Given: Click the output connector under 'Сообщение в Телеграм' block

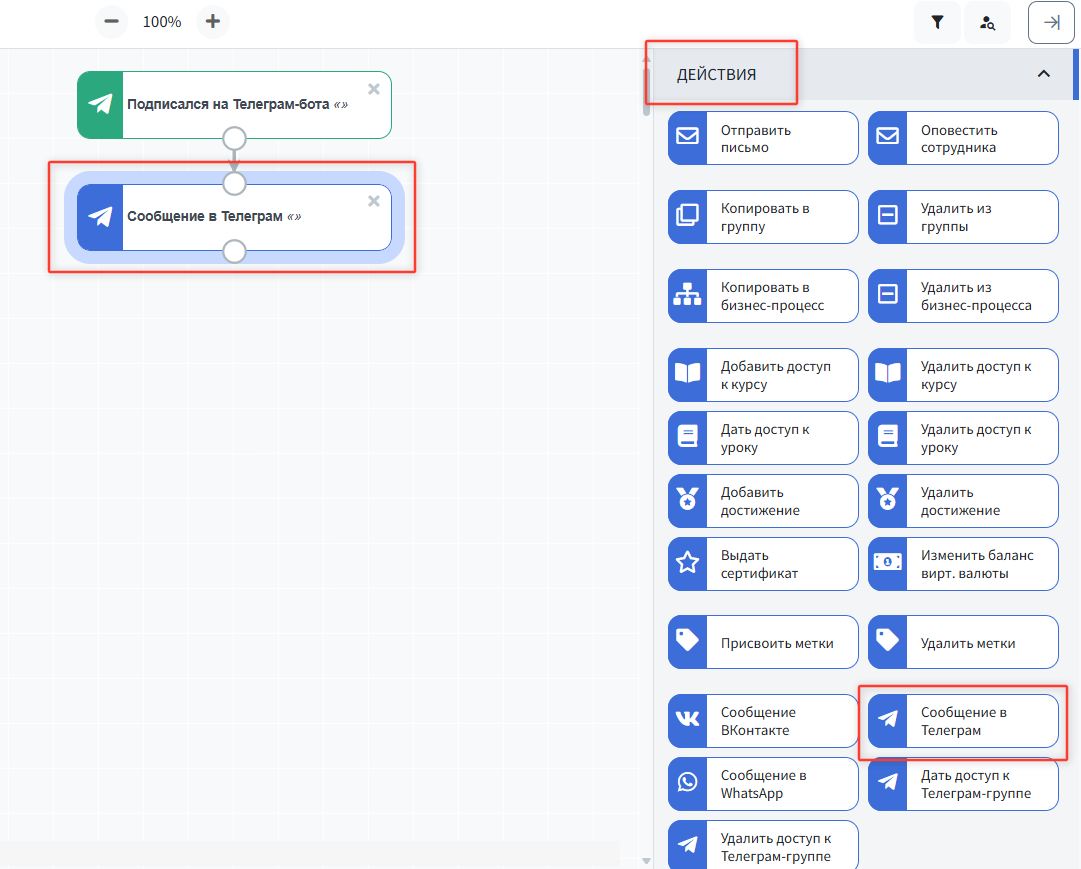Looking at the screenshot, I should 234,251.
